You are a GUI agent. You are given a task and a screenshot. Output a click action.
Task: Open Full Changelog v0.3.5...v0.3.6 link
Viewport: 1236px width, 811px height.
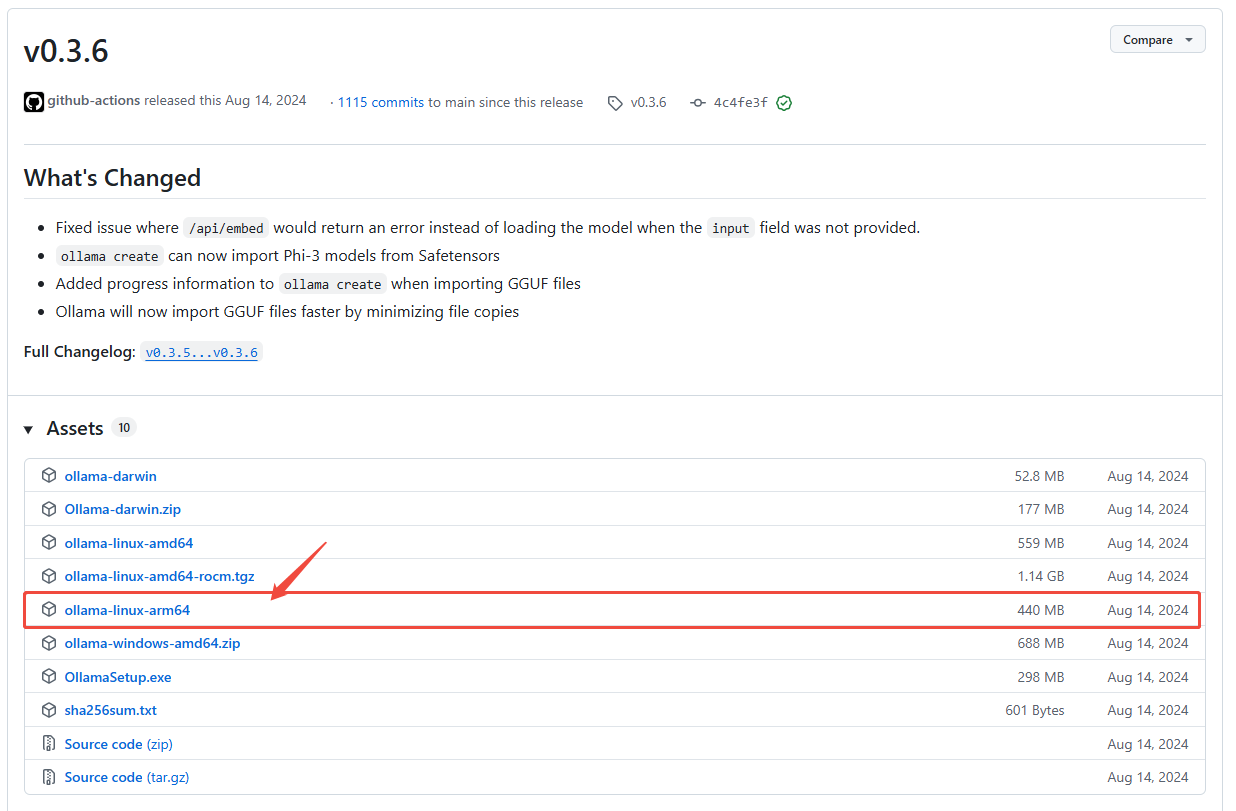tap(202, 352)
